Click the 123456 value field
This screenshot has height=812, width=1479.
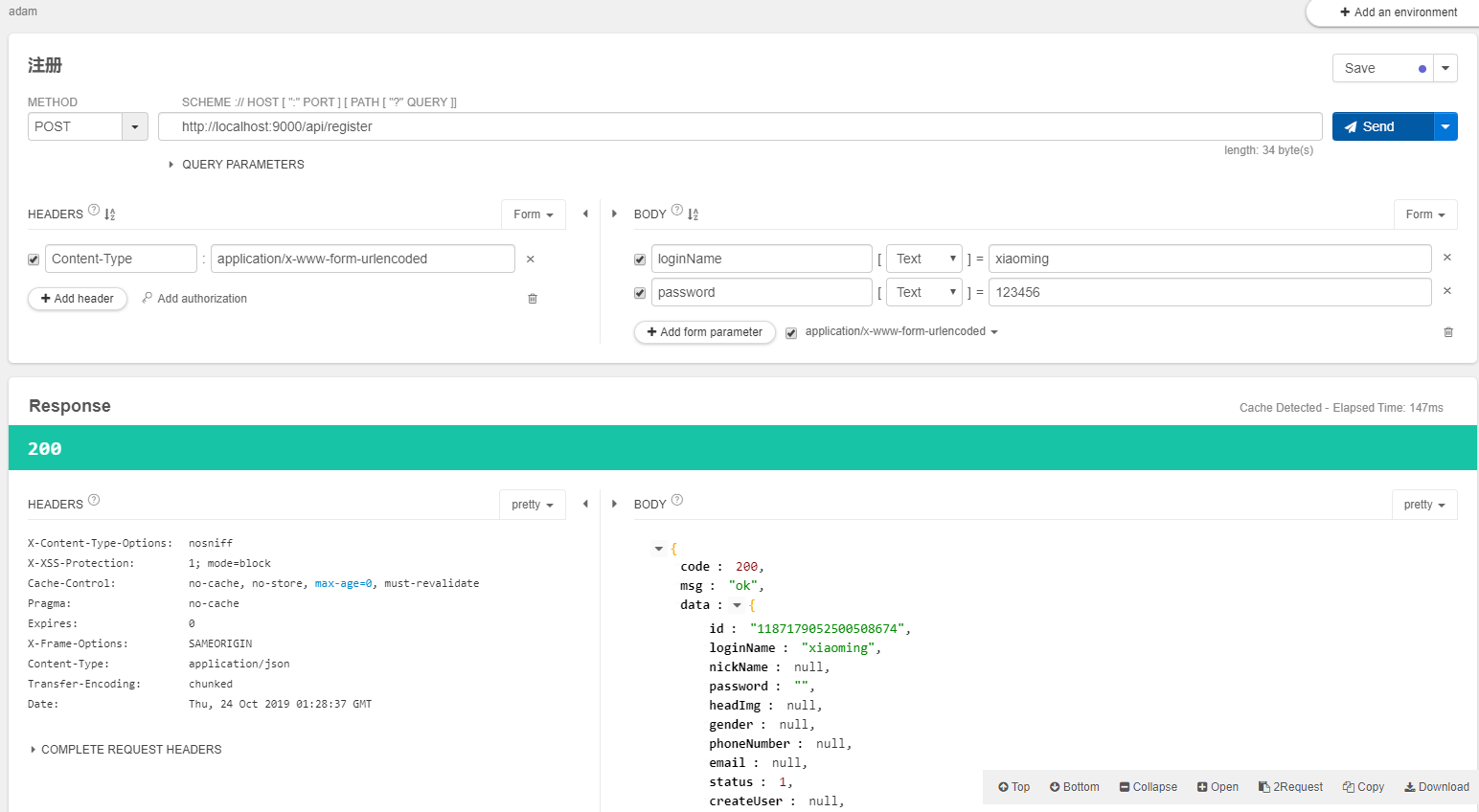point(1210,292)
